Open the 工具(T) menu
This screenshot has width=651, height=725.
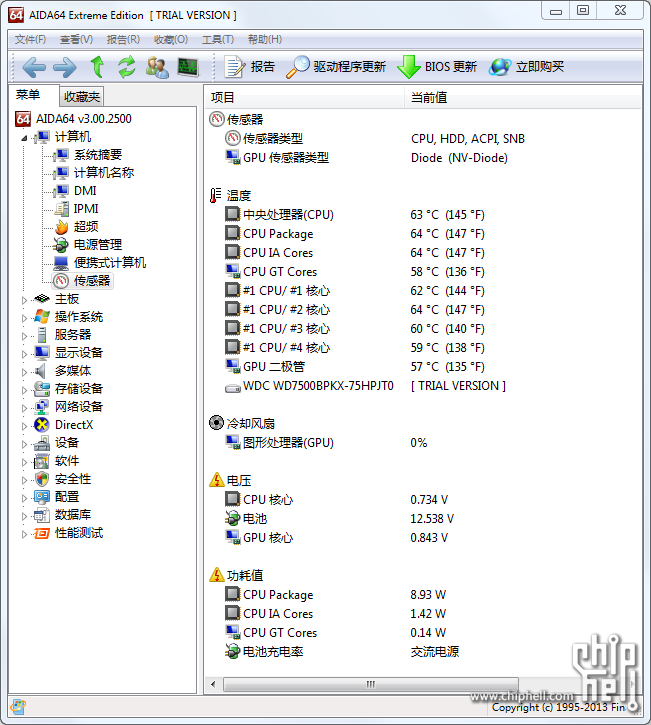(218, 39)
